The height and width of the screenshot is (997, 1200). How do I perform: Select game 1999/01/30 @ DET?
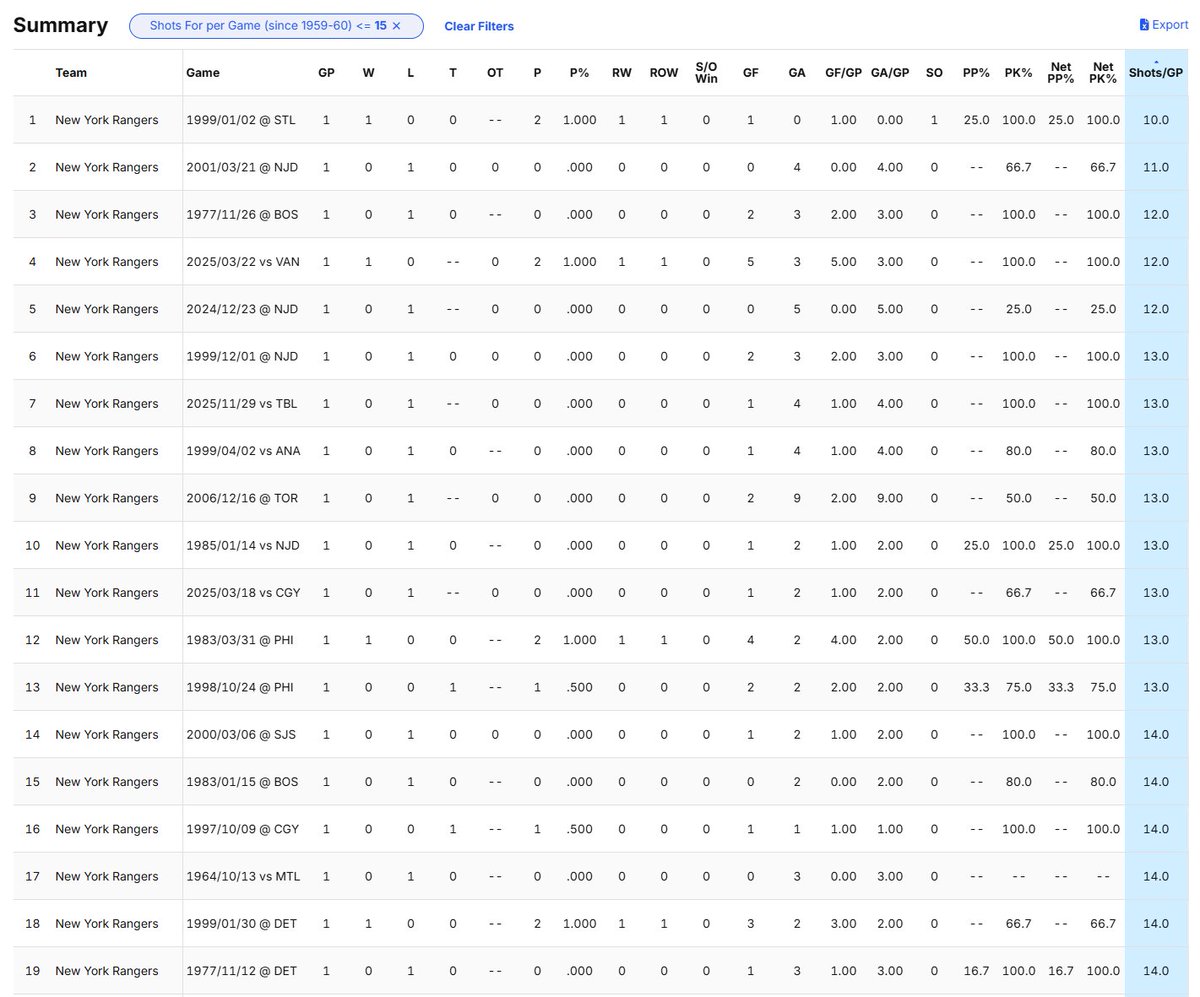(x=241, y=924)
